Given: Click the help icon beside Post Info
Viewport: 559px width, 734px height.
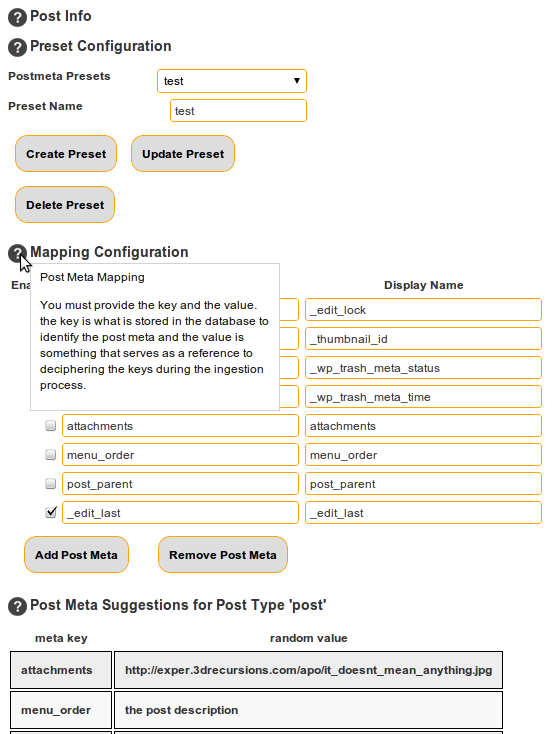Looking at the screenshot, I should tap(17, 17).
